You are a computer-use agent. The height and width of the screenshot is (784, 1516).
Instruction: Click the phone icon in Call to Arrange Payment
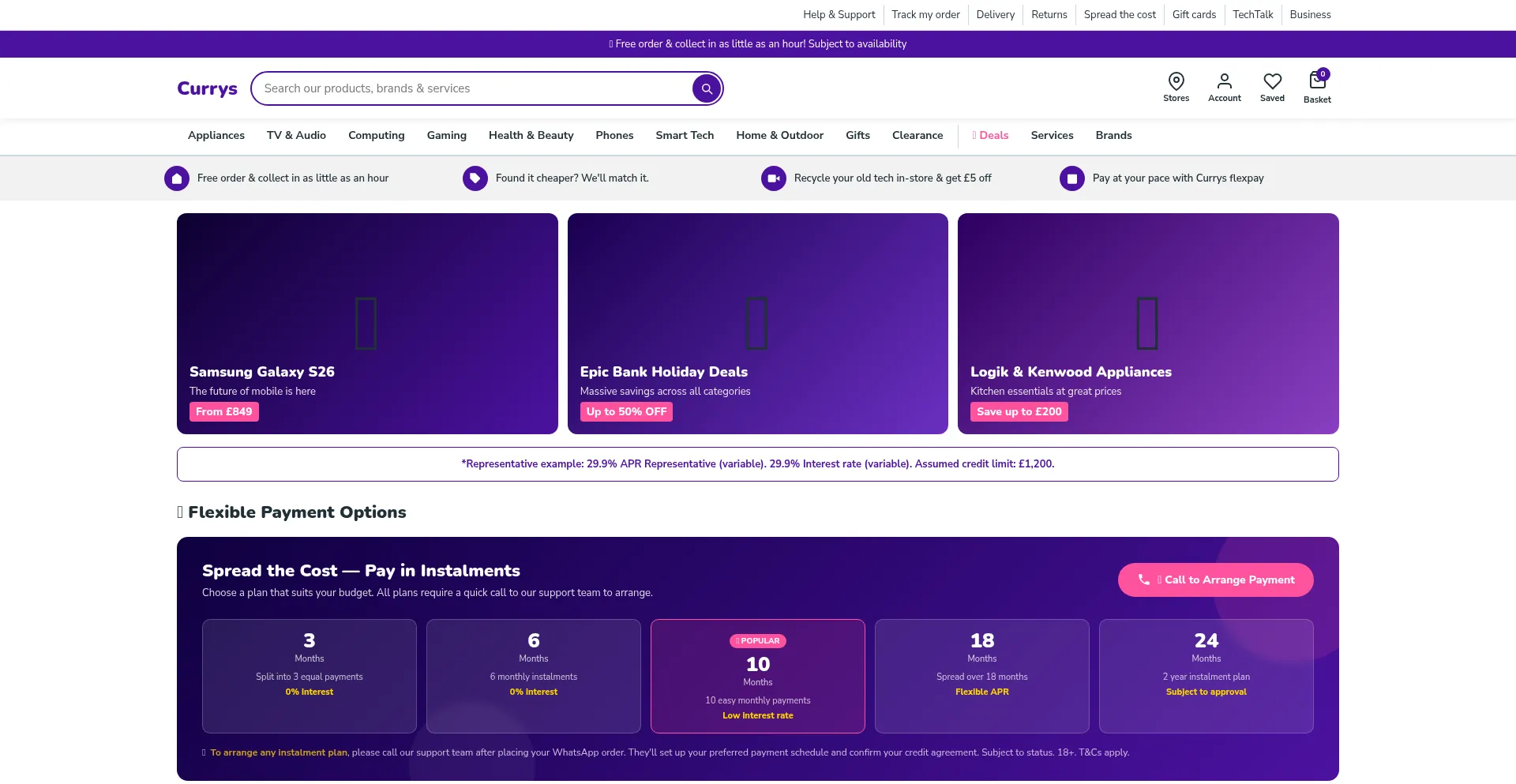pyautogui.click(x=1143, y=580)
